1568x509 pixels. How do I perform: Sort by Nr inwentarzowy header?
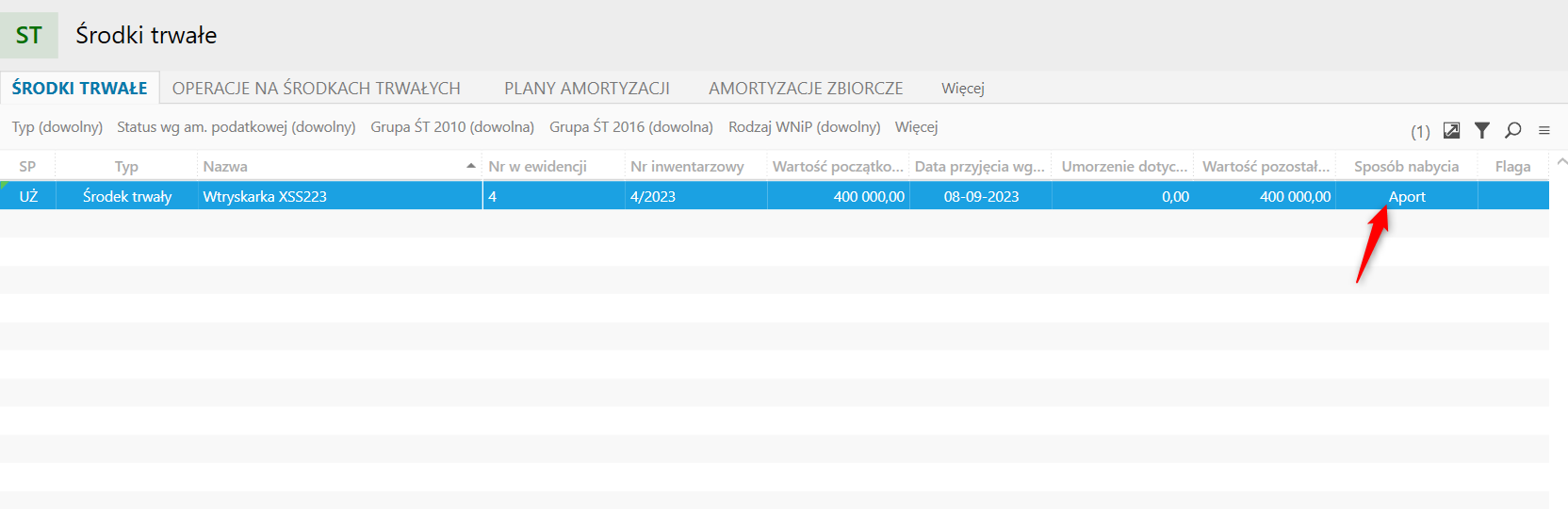coord(696,166)
